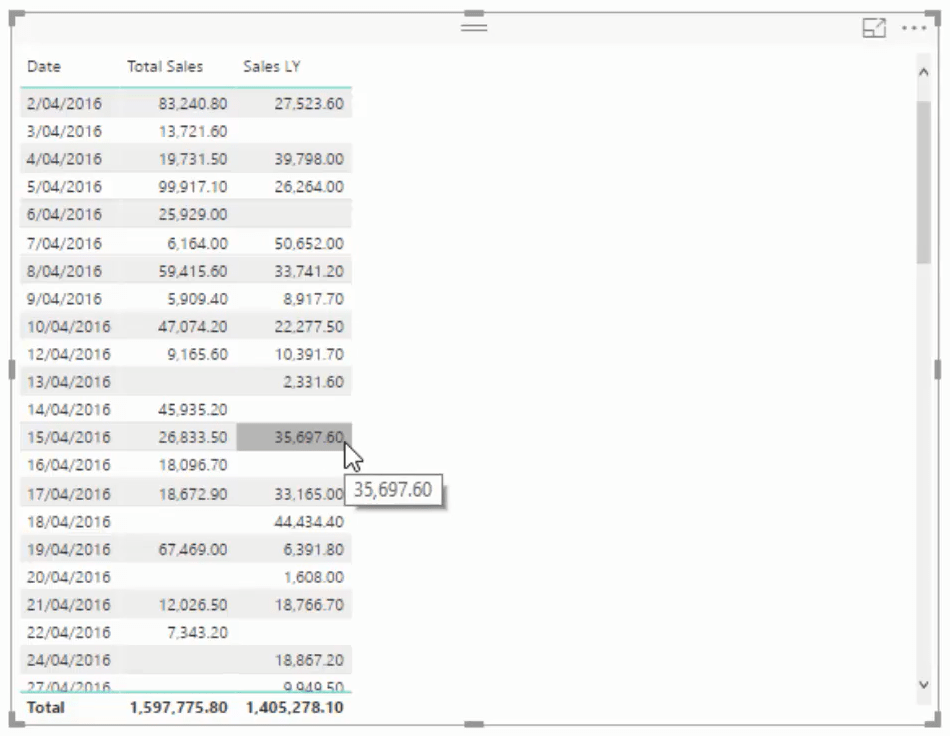Click the Total Sales sum 1,597,775.80
Screen dimensions: 950x736
click(179, 708)
